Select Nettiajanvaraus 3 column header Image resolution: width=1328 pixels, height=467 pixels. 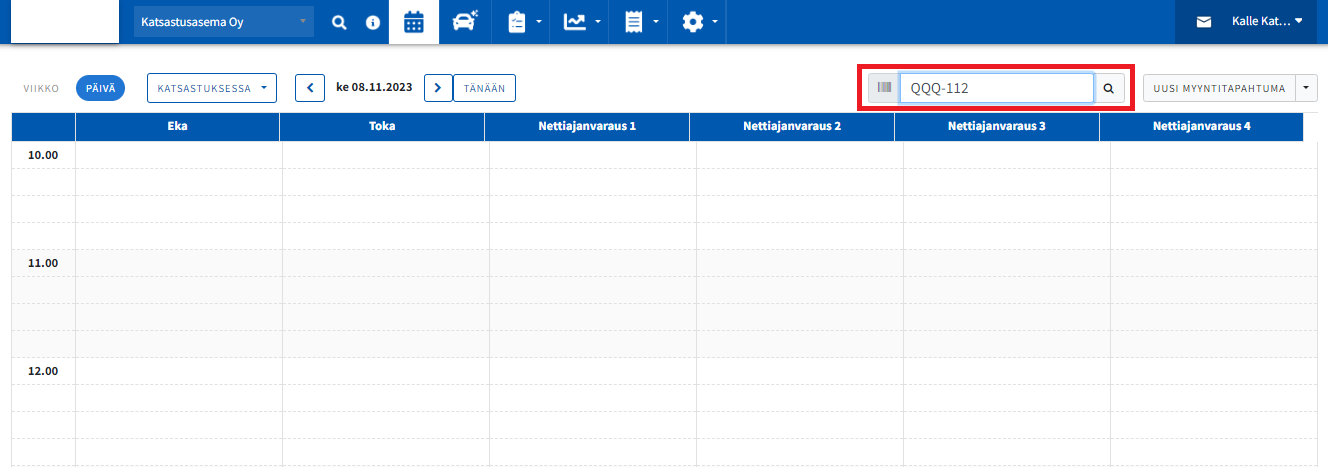point(997,127)
